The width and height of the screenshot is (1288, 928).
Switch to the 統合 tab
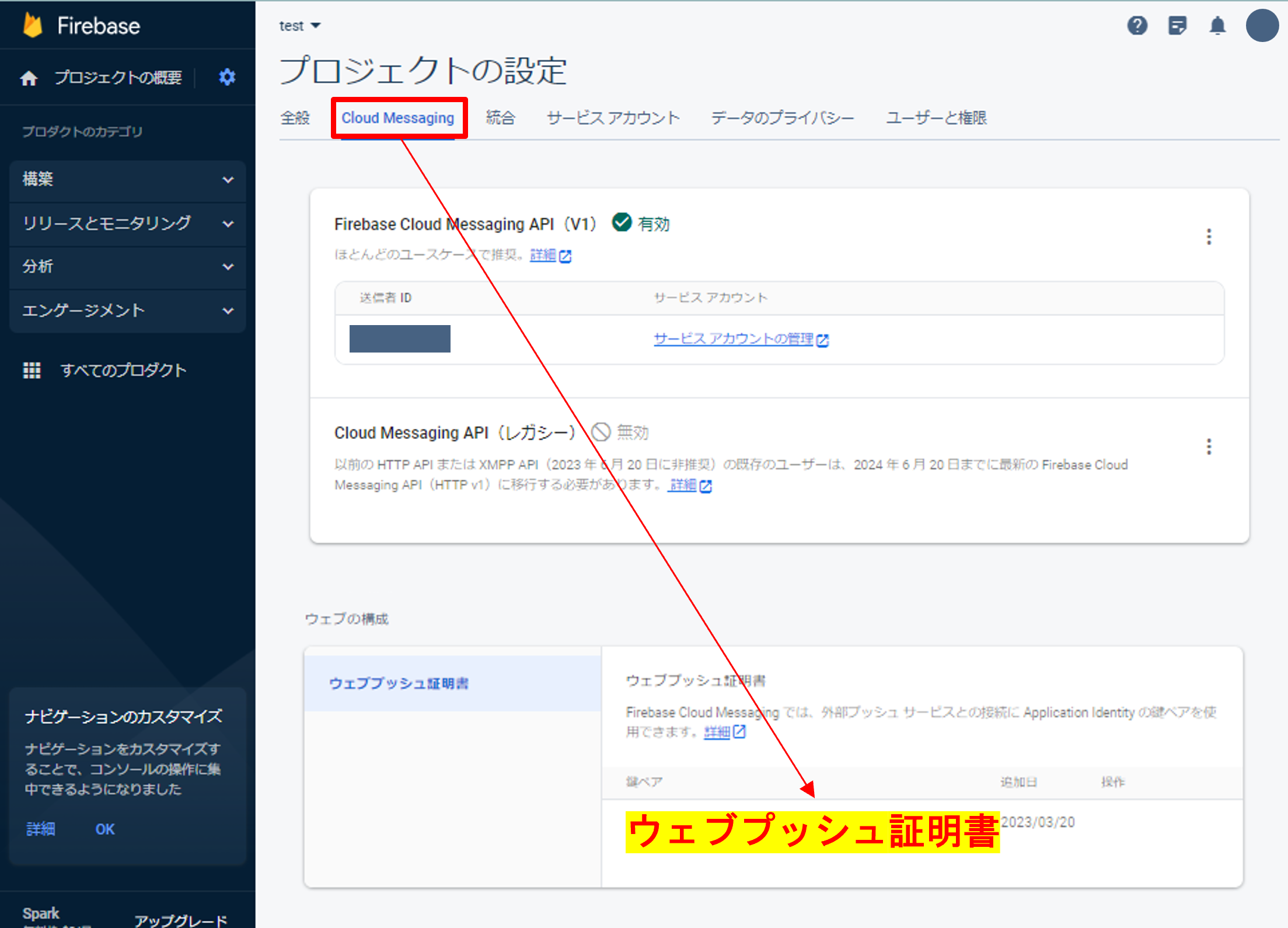pyautogui.click(x=501, y=118)
